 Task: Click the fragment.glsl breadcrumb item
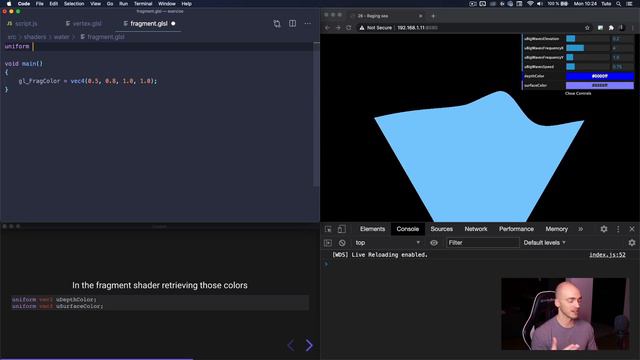[102, 37]
